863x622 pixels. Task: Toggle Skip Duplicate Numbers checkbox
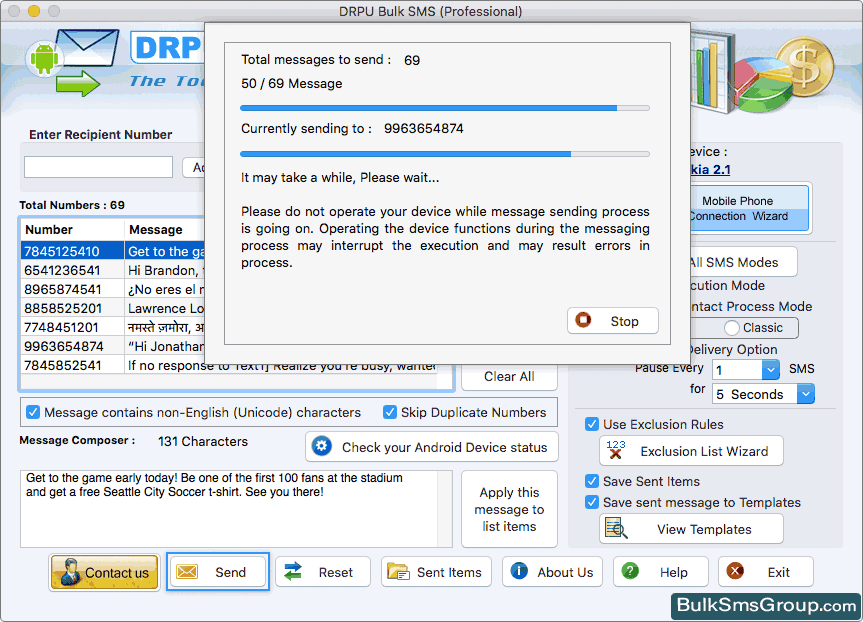pos(390,412)
